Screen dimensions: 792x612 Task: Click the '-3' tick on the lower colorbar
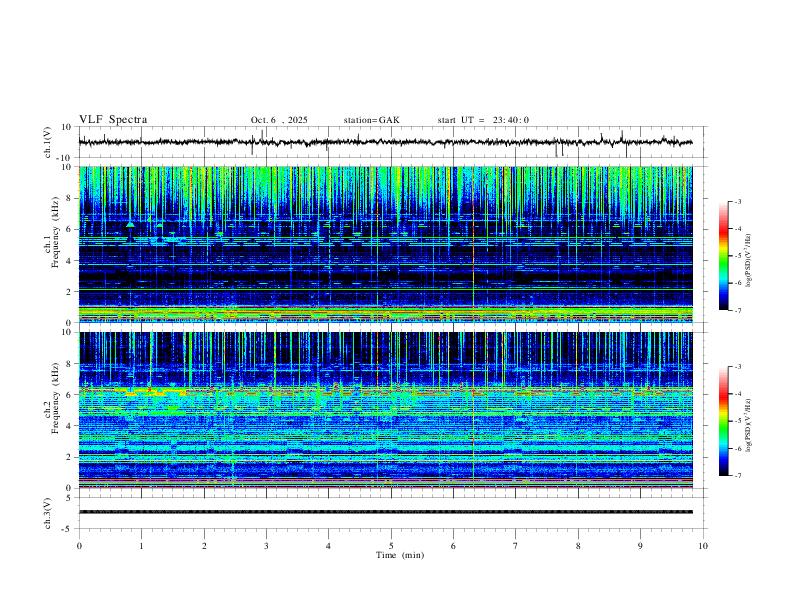(x=738, y=367)
